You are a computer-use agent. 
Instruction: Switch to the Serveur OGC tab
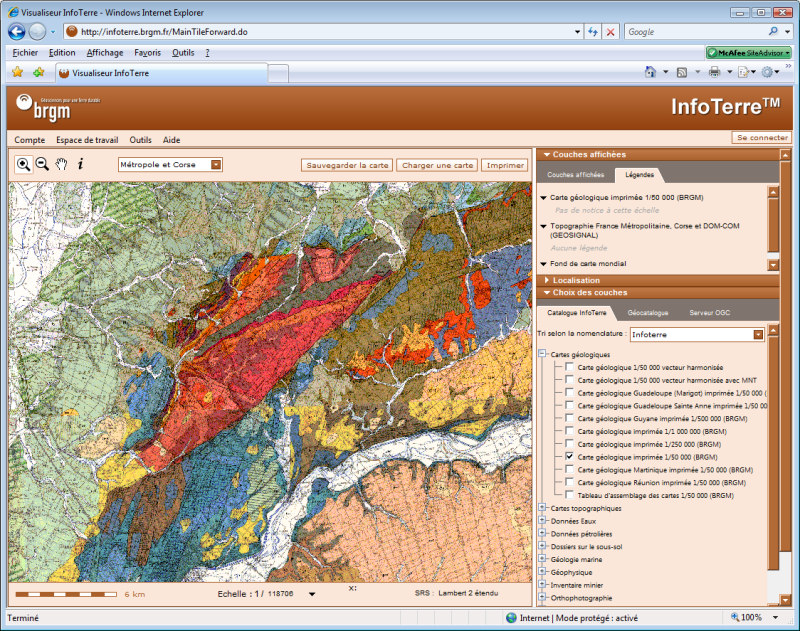[x=710, y=313]
